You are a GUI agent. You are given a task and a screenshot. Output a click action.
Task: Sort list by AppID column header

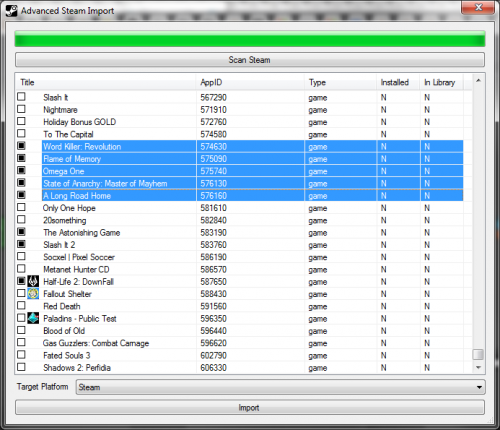tap(250, 82)
